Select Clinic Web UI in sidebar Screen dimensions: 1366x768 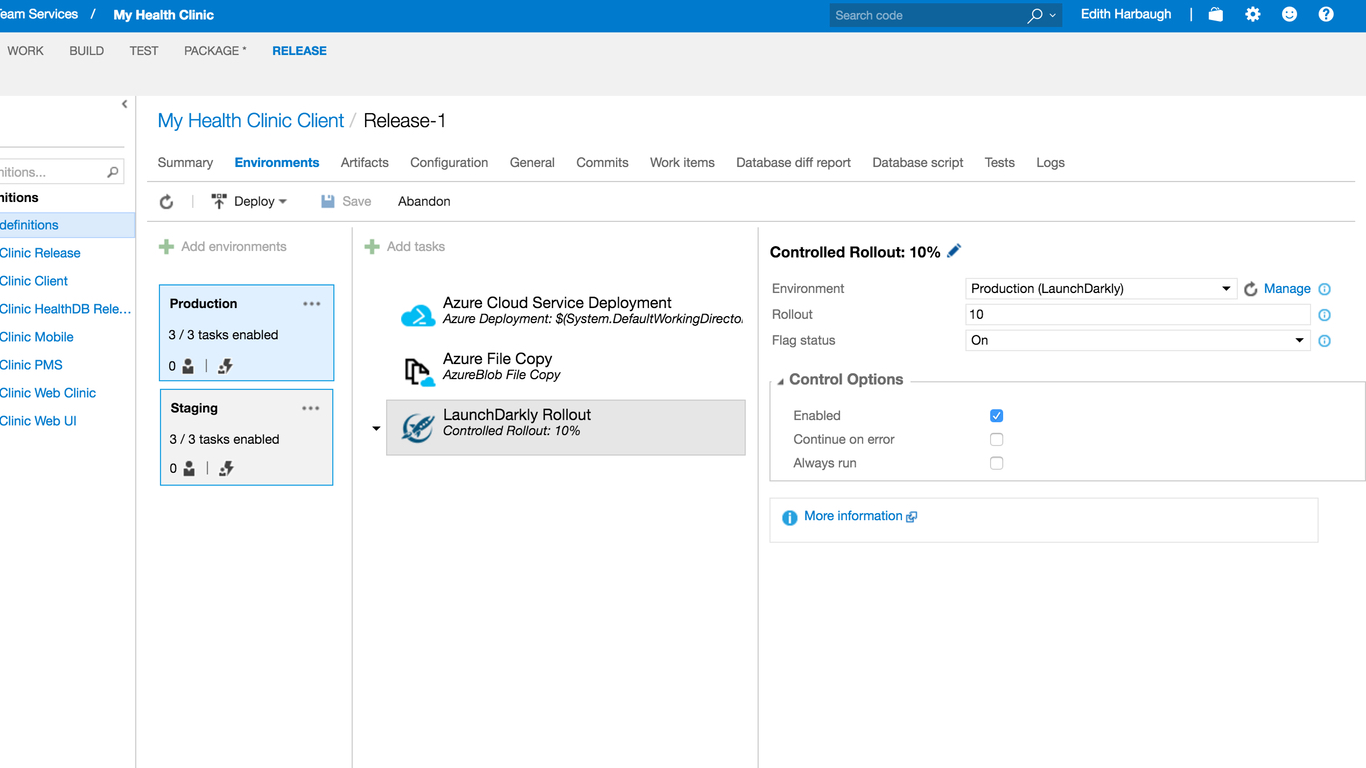38,421
